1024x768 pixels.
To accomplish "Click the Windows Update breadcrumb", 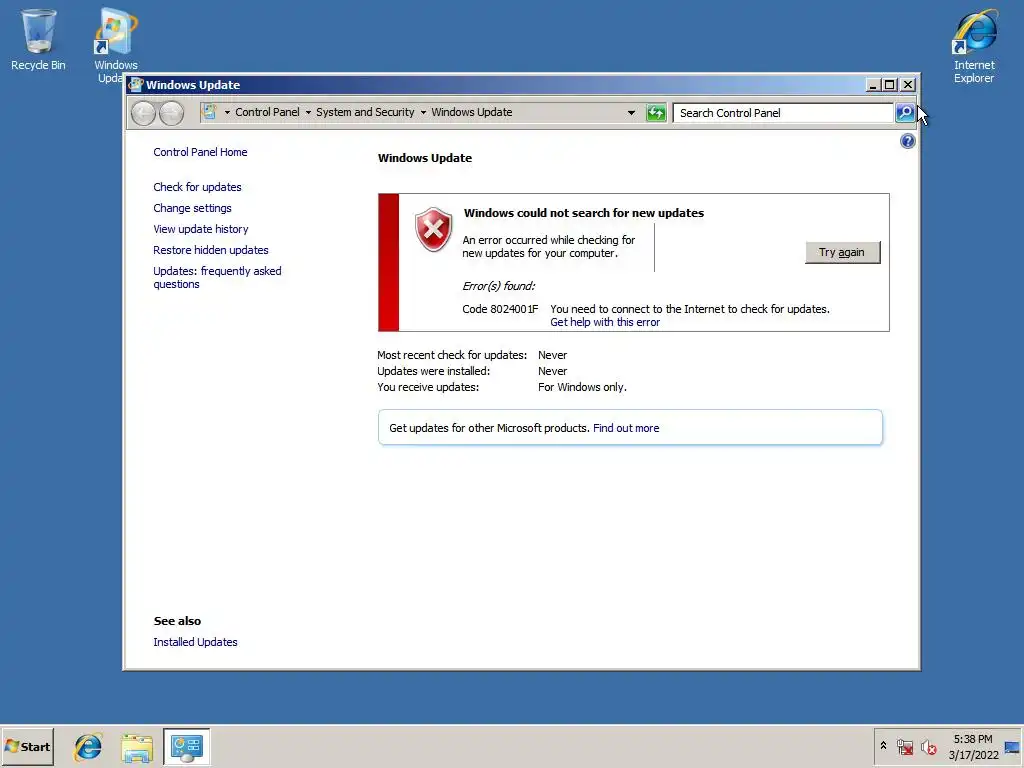I will (x=472, y=112).
